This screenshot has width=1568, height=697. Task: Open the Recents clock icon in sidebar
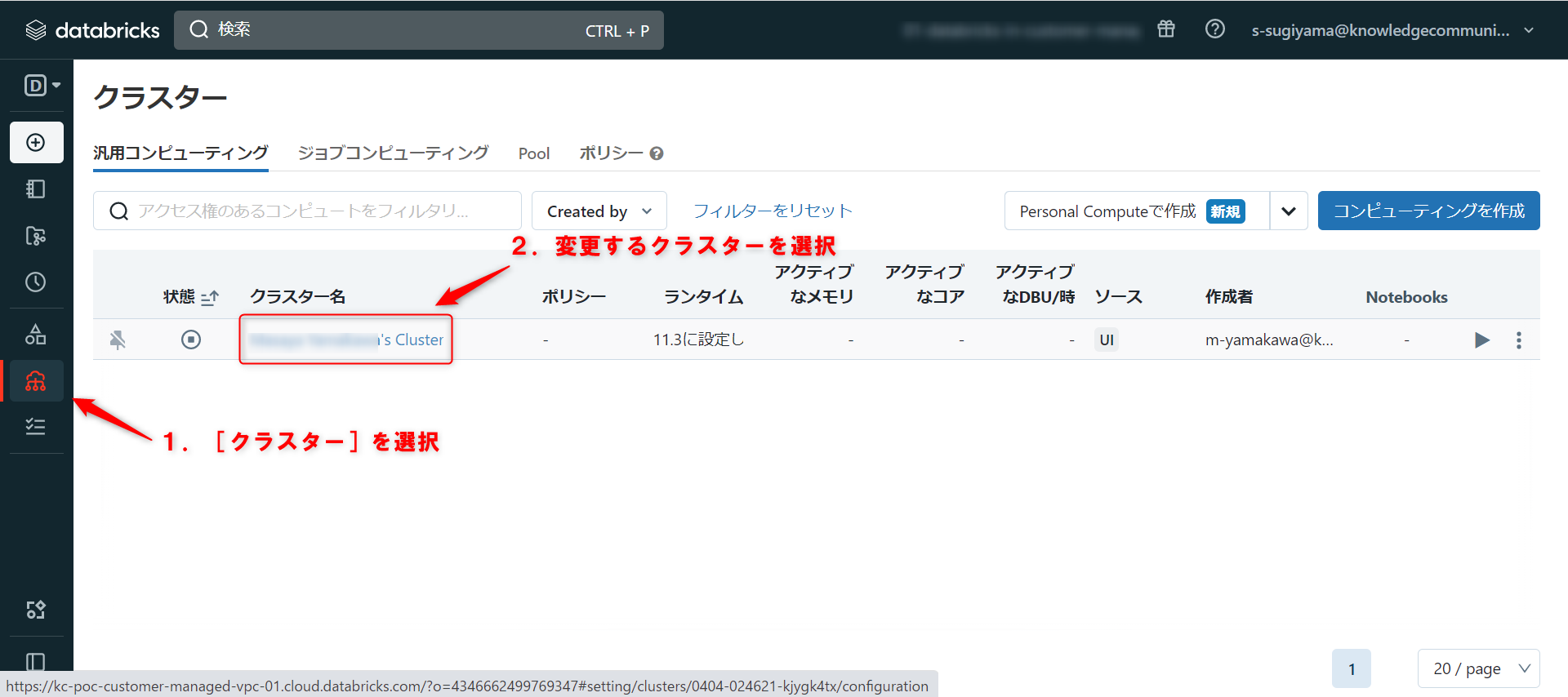click(x=36, y=282)
